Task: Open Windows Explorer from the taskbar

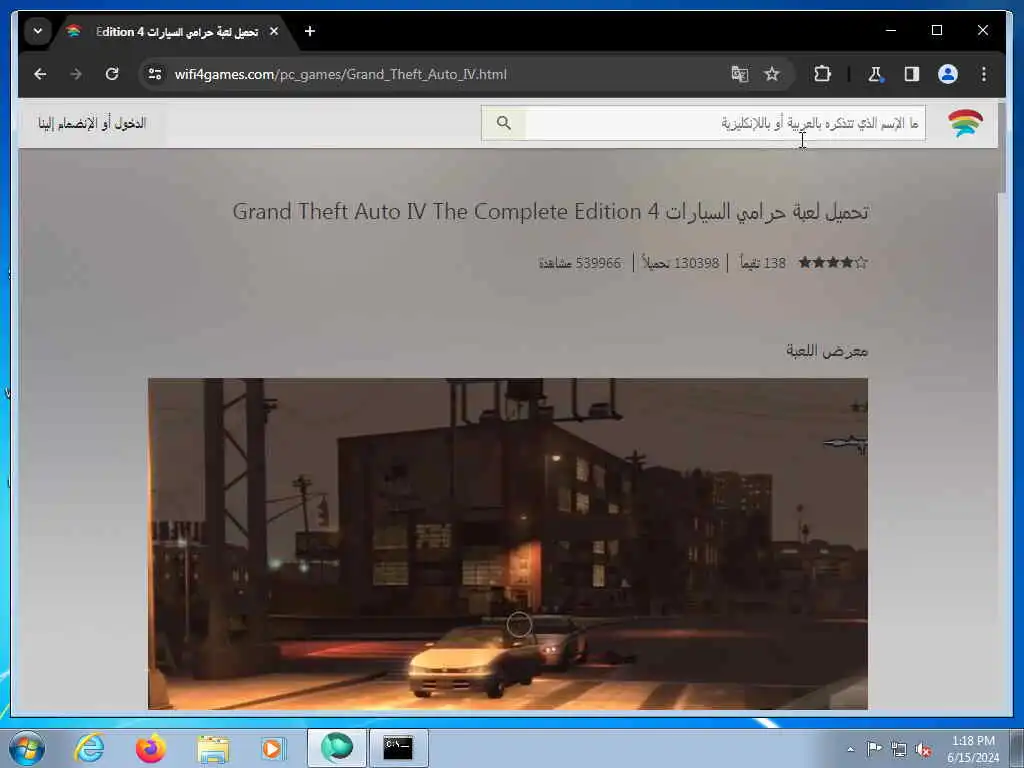Action: [213, 748]
